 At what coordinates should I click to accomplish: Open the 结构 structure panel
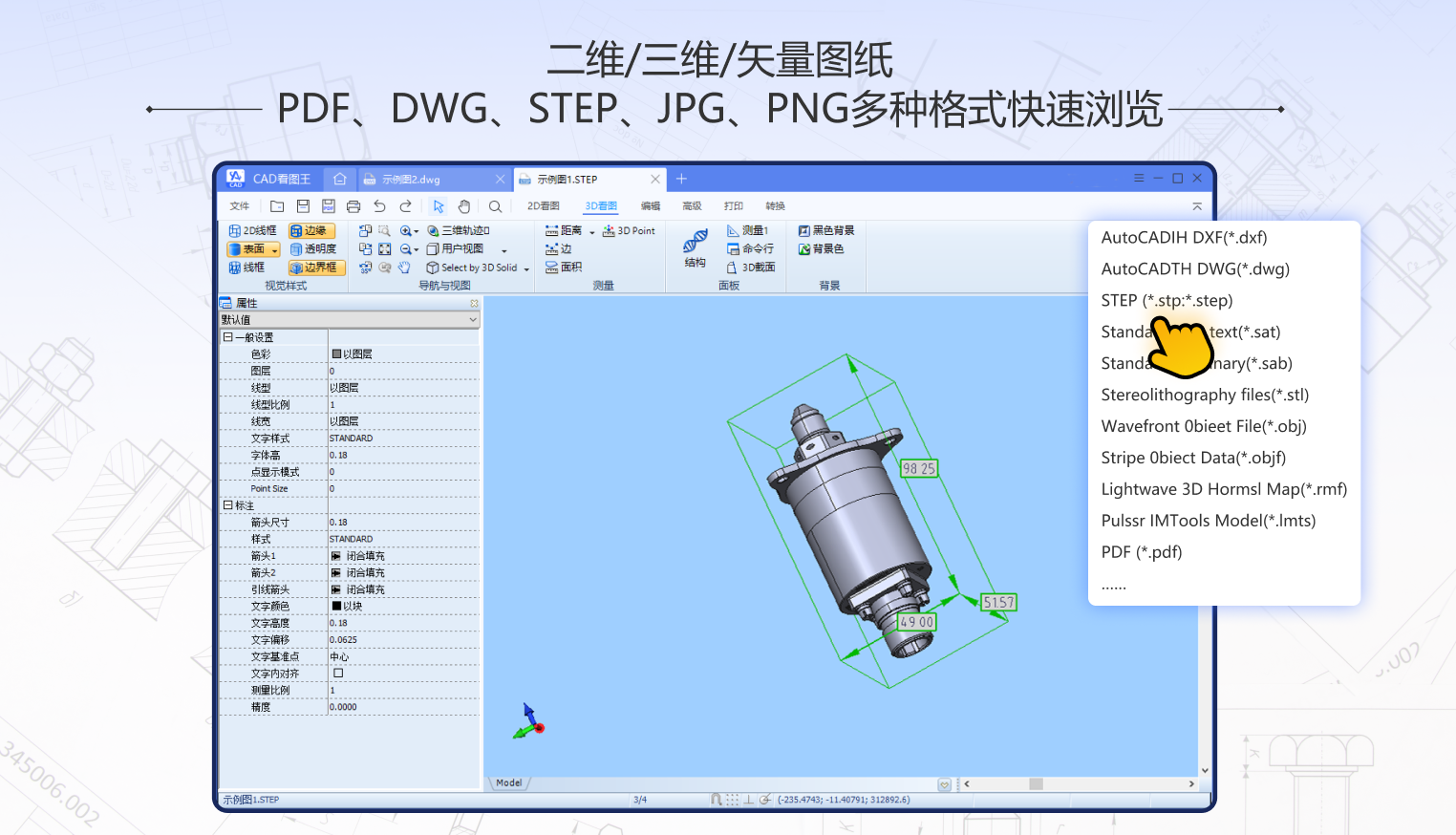pyautogui.click(x=696, y=247)
